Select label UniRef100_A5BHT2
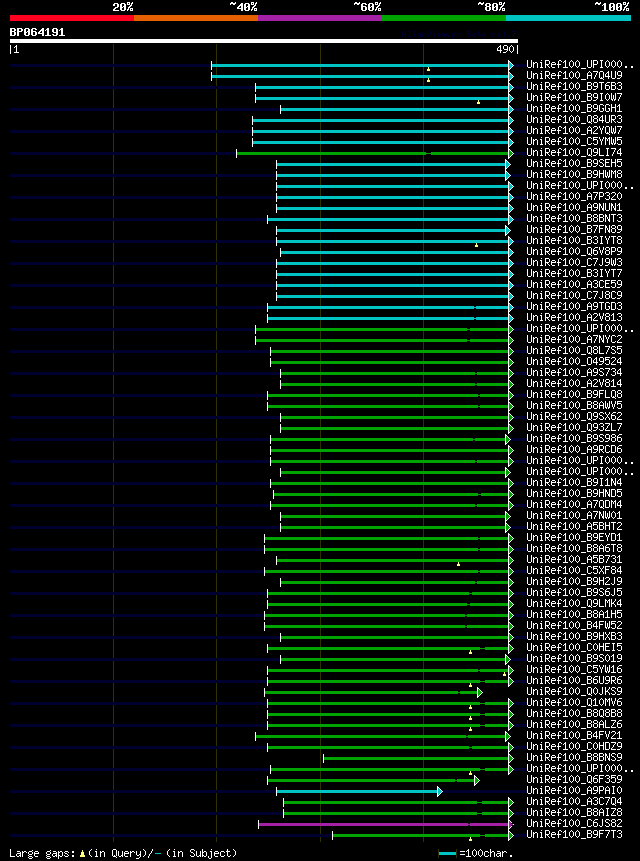The height and width of the screenshot is (861, 640). point(574,526)
